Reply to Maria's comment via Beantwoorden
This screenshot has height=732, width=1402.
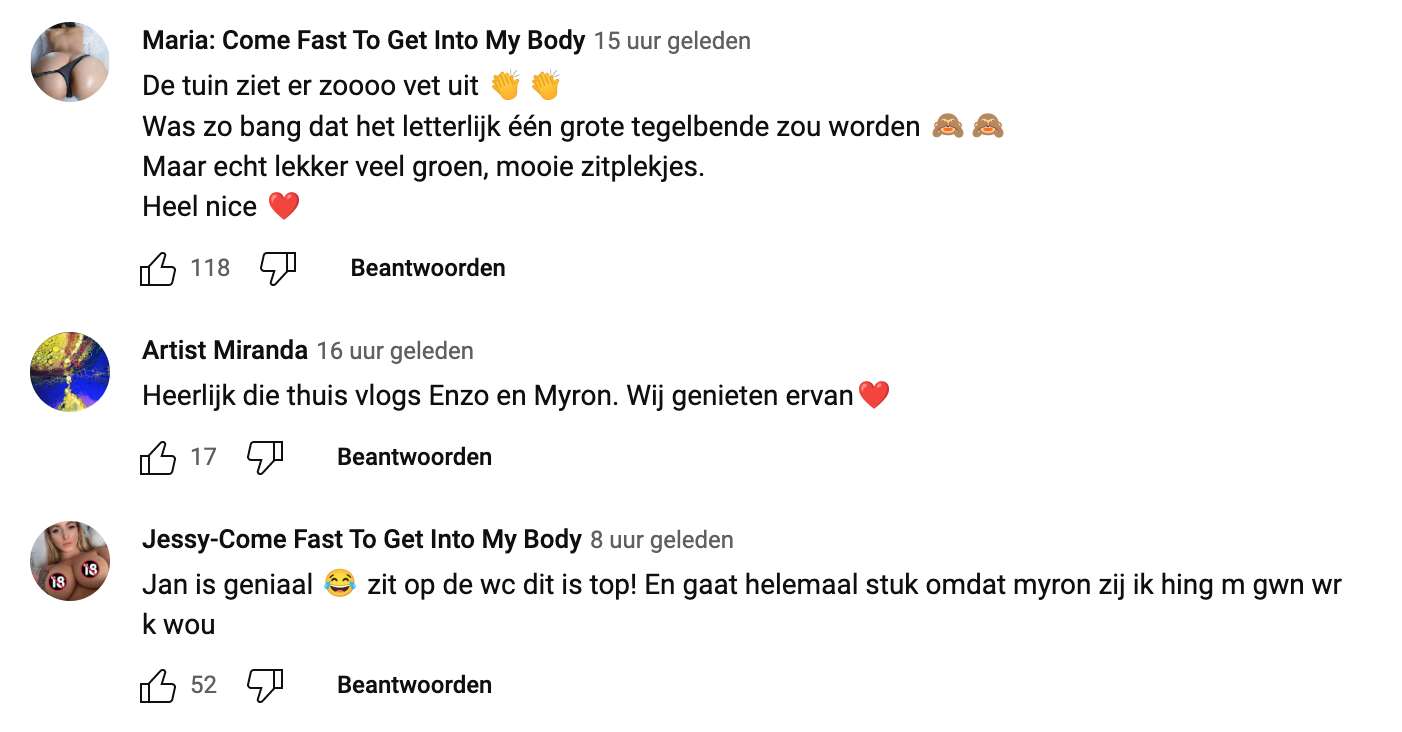pos(428,268)
